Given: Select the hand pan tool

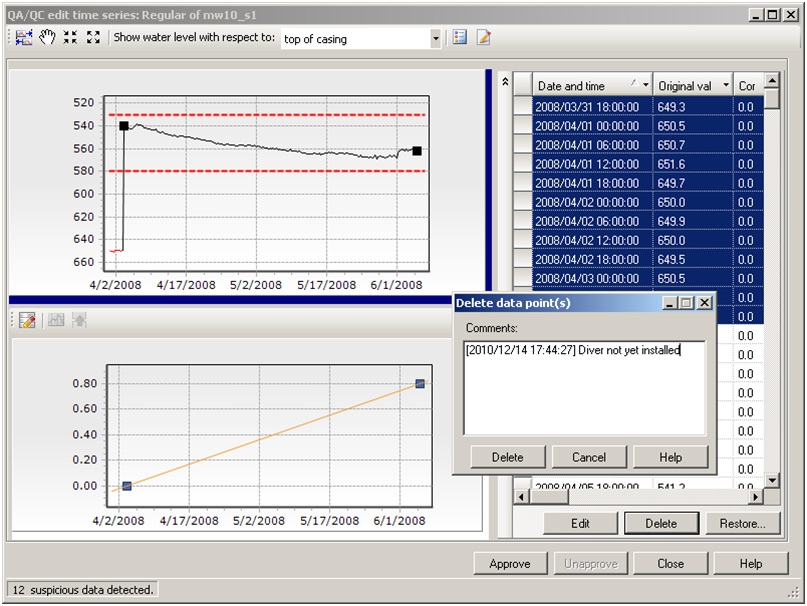Looking at the screenshot, I should pyautogui.click(x=47, y=38).
